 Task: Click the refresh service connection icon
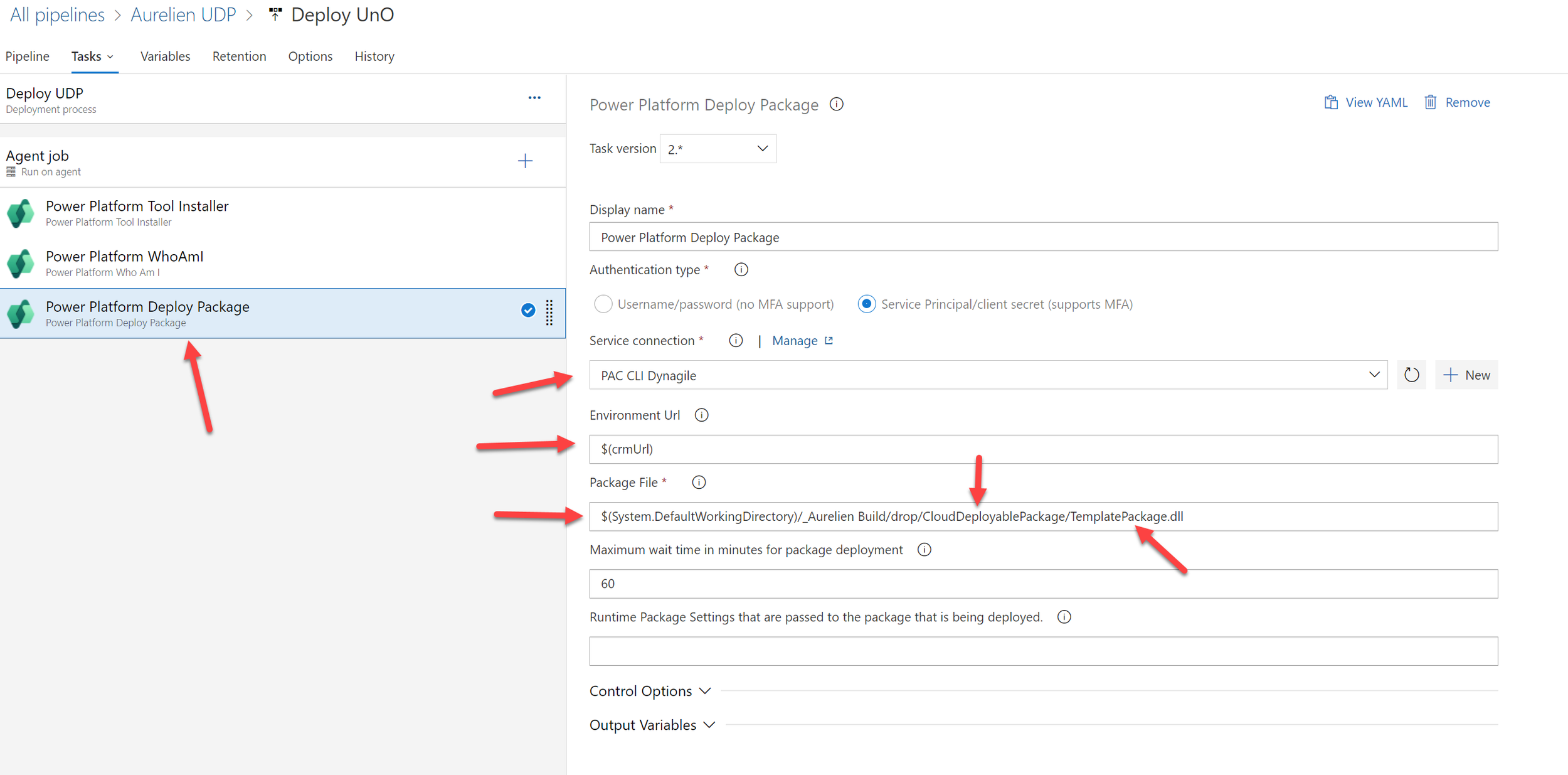[x=1411, y=375]
